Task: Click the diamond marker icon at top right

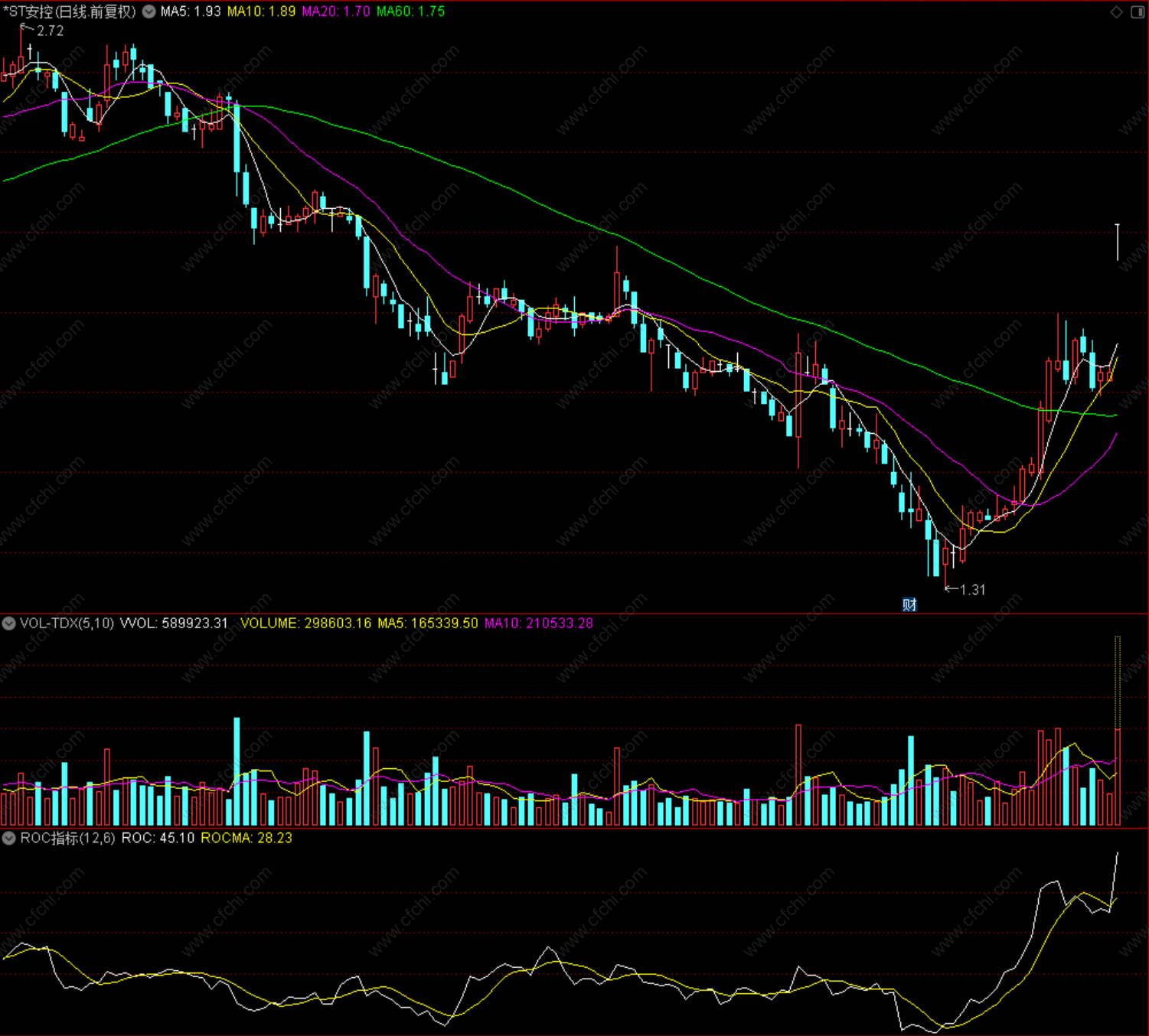Action: [1116, 11]
